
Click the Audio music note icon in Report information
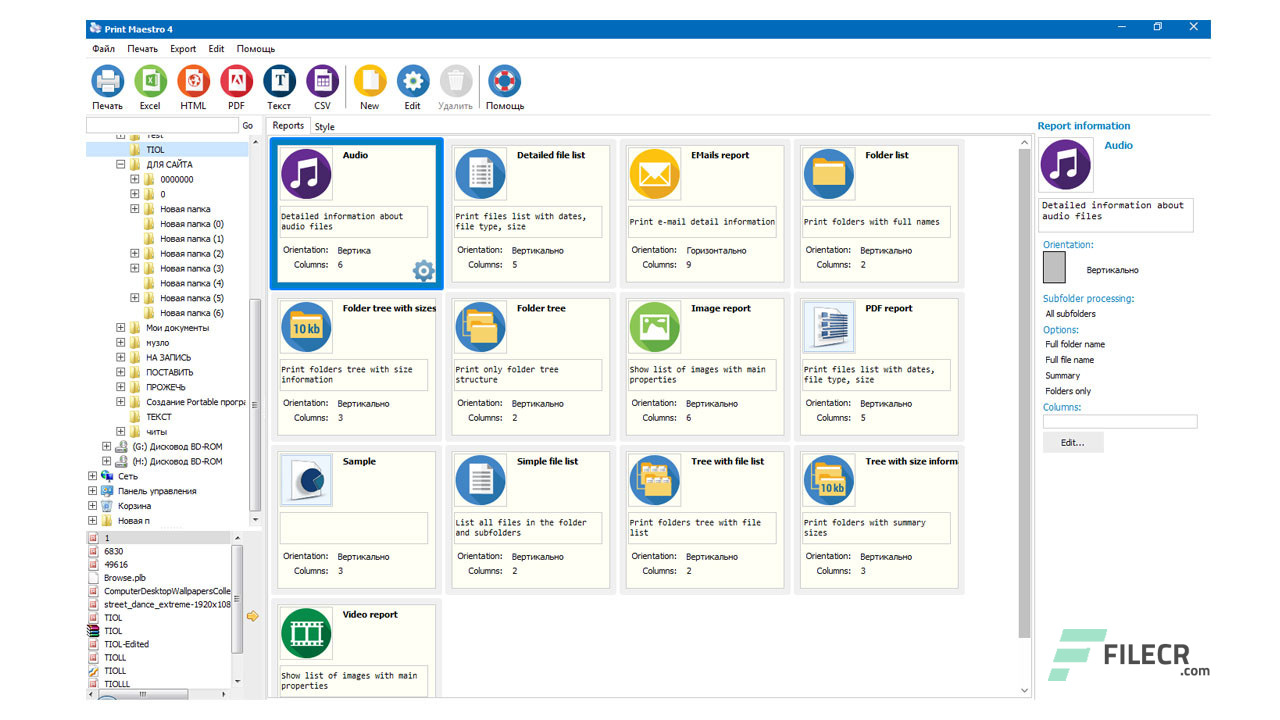point(1065,165)
